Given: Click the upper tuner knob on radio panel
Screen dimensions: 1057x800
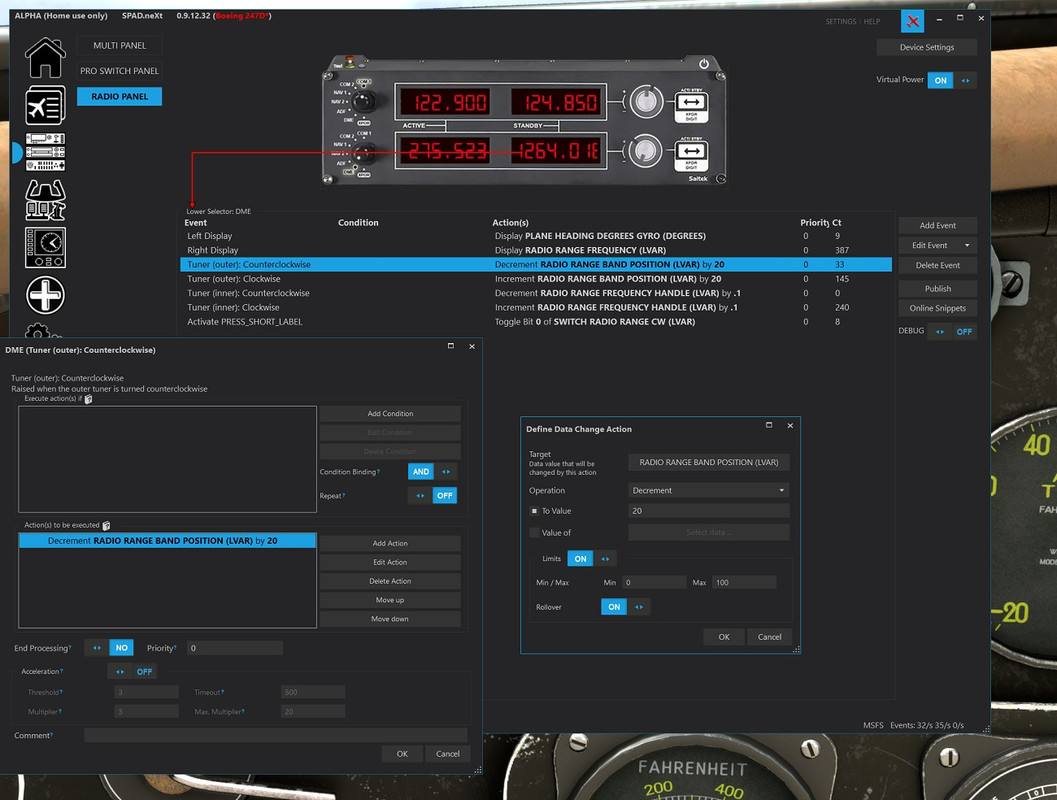Looking at the screenshot, I should (646, 102).
